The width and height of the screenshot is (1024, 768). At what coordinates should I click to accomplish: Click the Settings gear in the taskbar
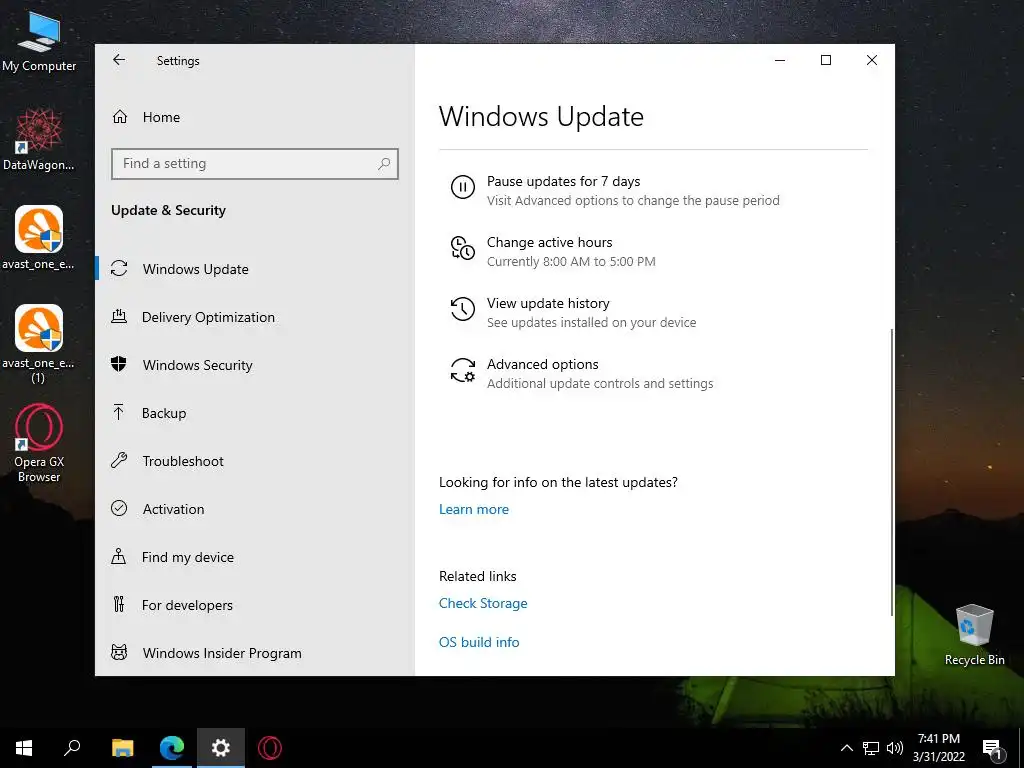tap(221, 748)
